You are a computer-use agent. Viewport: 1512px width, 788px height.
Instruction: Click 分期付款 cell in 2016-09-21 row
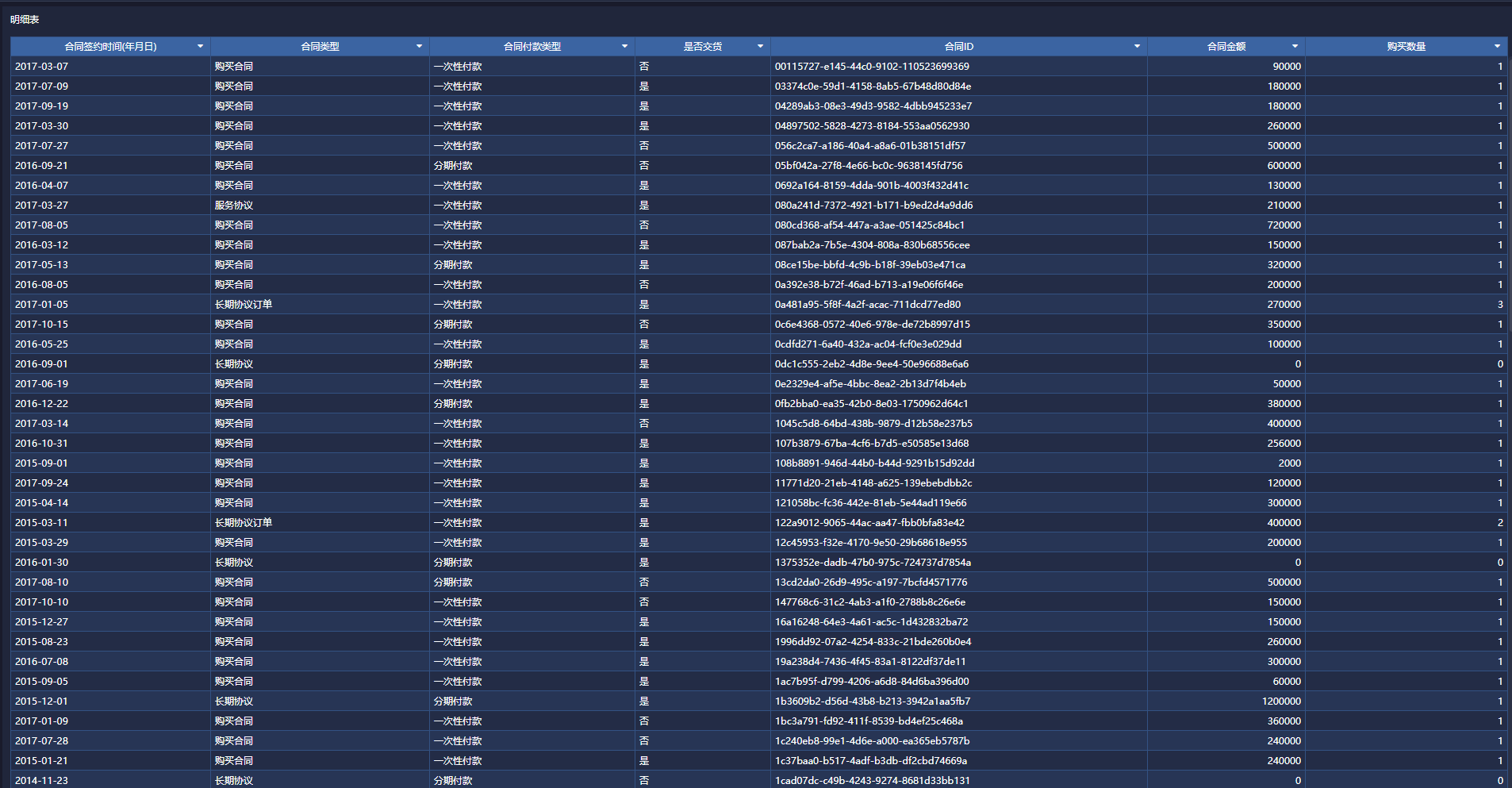(532, 166)
